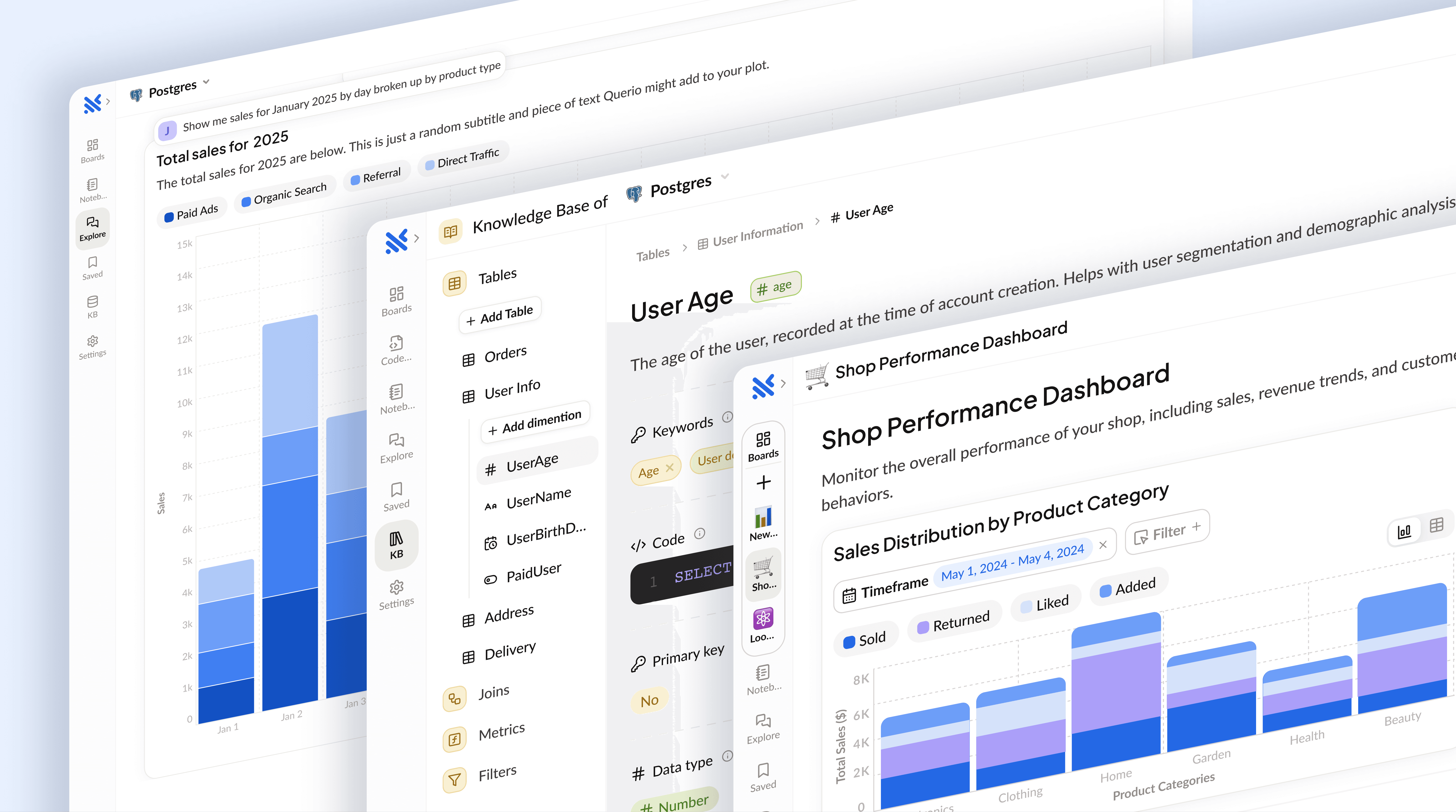Open Notebooks in the Postgres window sidebar
Screen dimensions: 1456x812
click(x=93, y=190)
